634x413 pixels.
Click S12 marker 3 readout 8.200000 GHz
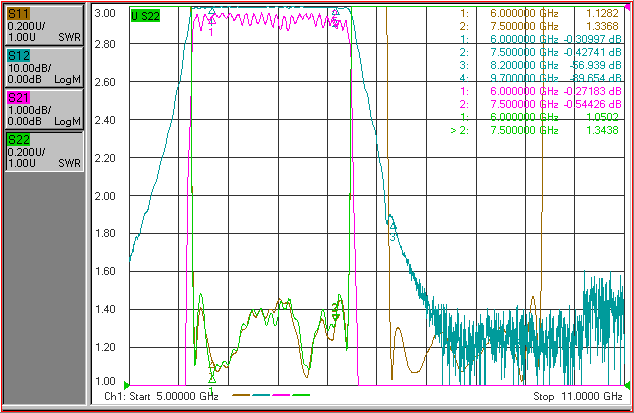[524, 65]
